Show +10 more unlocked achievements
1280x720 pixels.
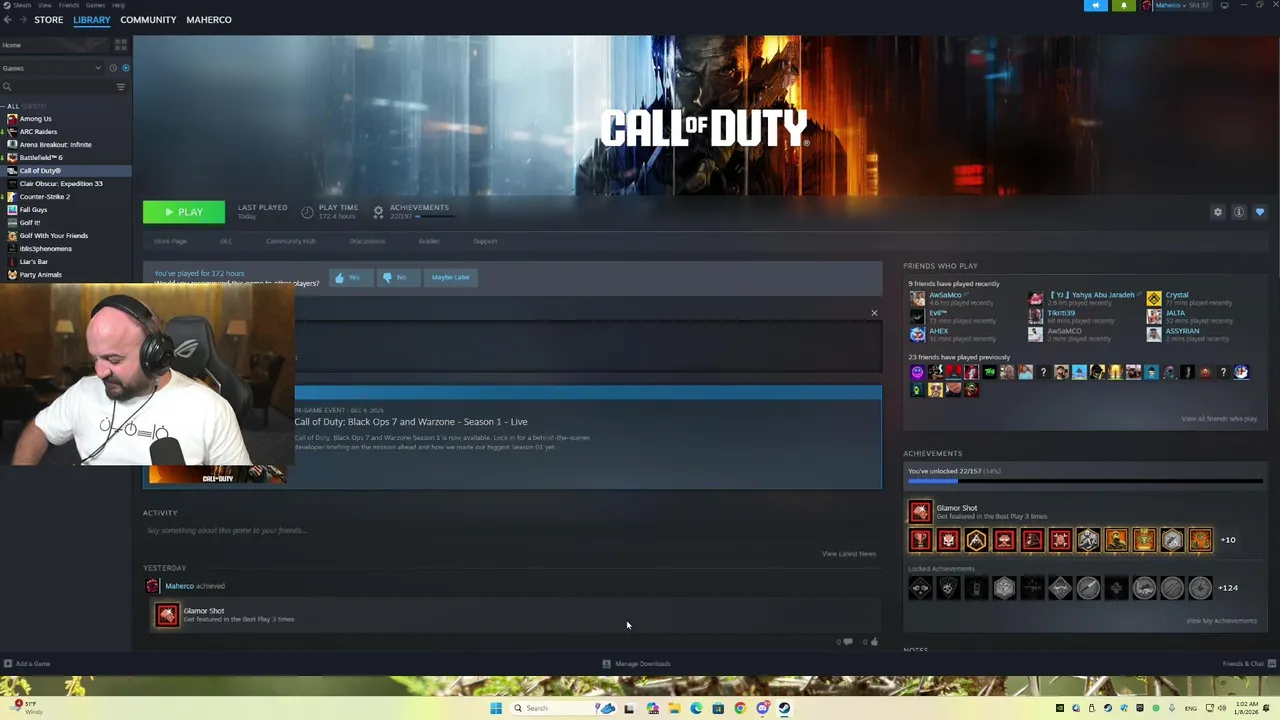click(x=1228, y=540)
